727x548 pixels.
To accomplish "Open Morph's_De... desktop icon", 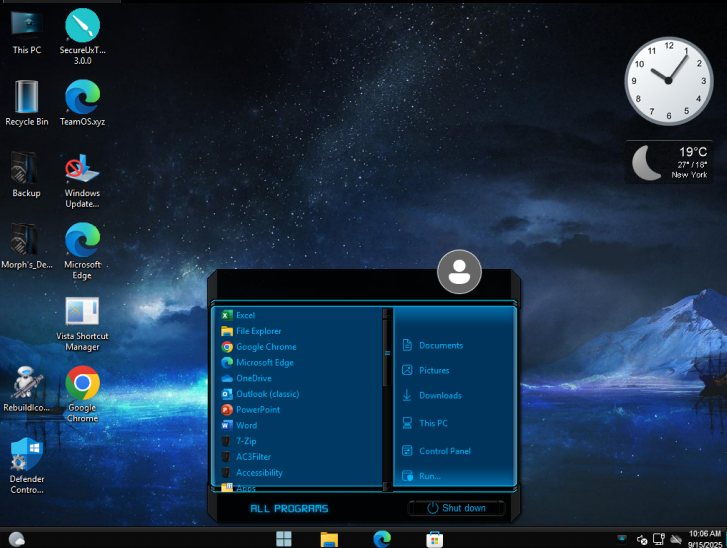I will 26,246.
